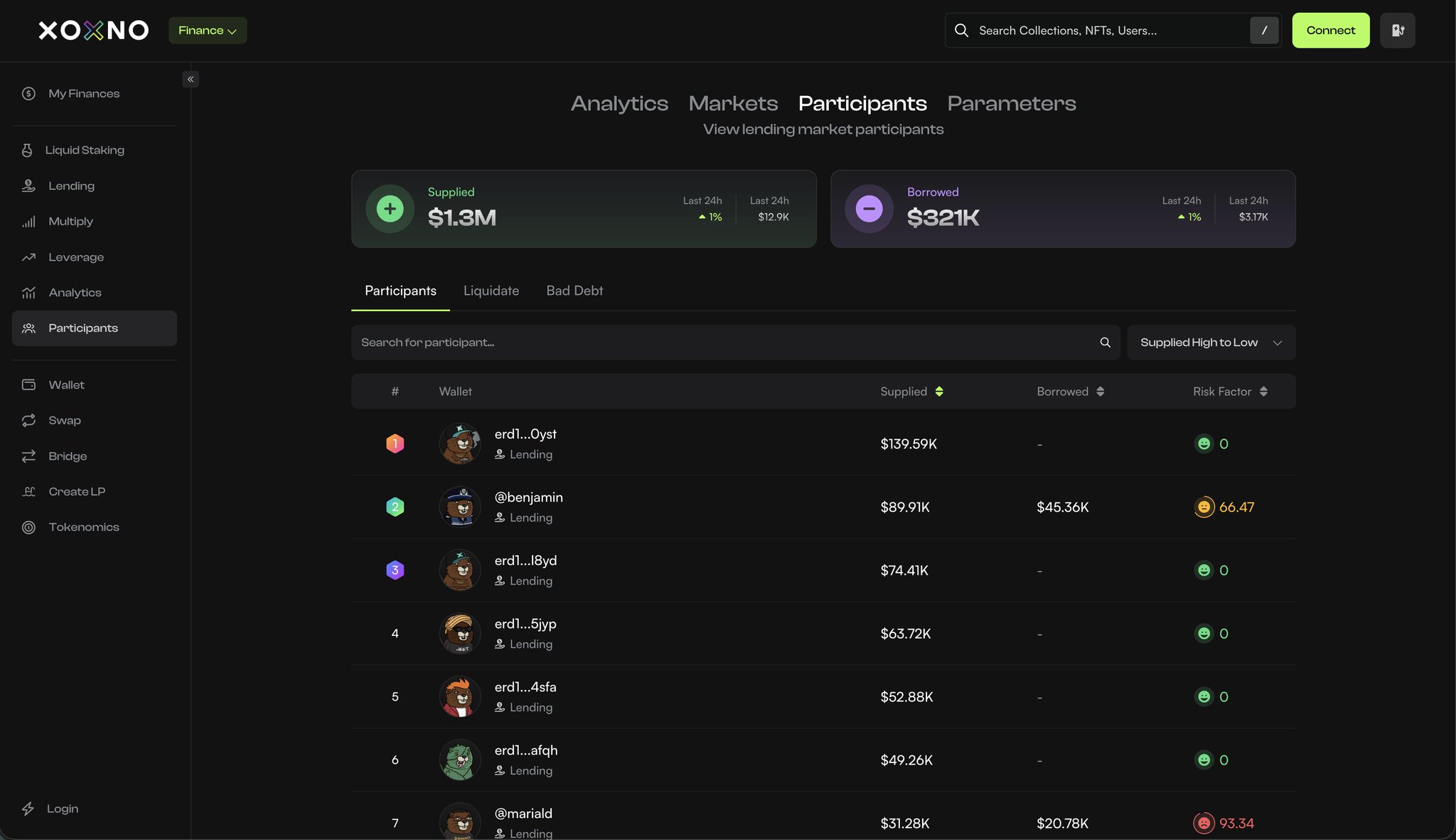Open Swap from the sidebar

pos(64,421)
